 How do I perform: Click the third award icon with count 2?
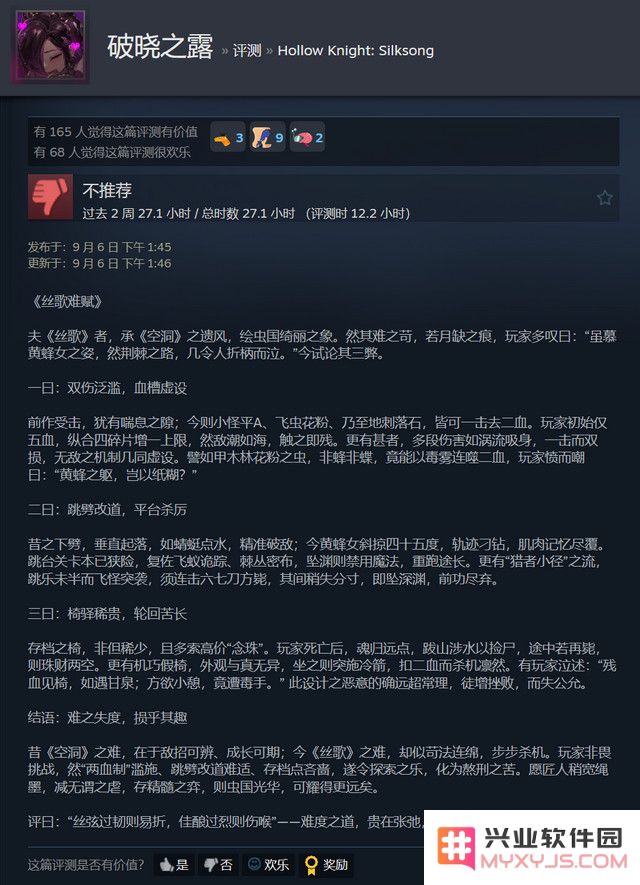(x=307, y=137)
